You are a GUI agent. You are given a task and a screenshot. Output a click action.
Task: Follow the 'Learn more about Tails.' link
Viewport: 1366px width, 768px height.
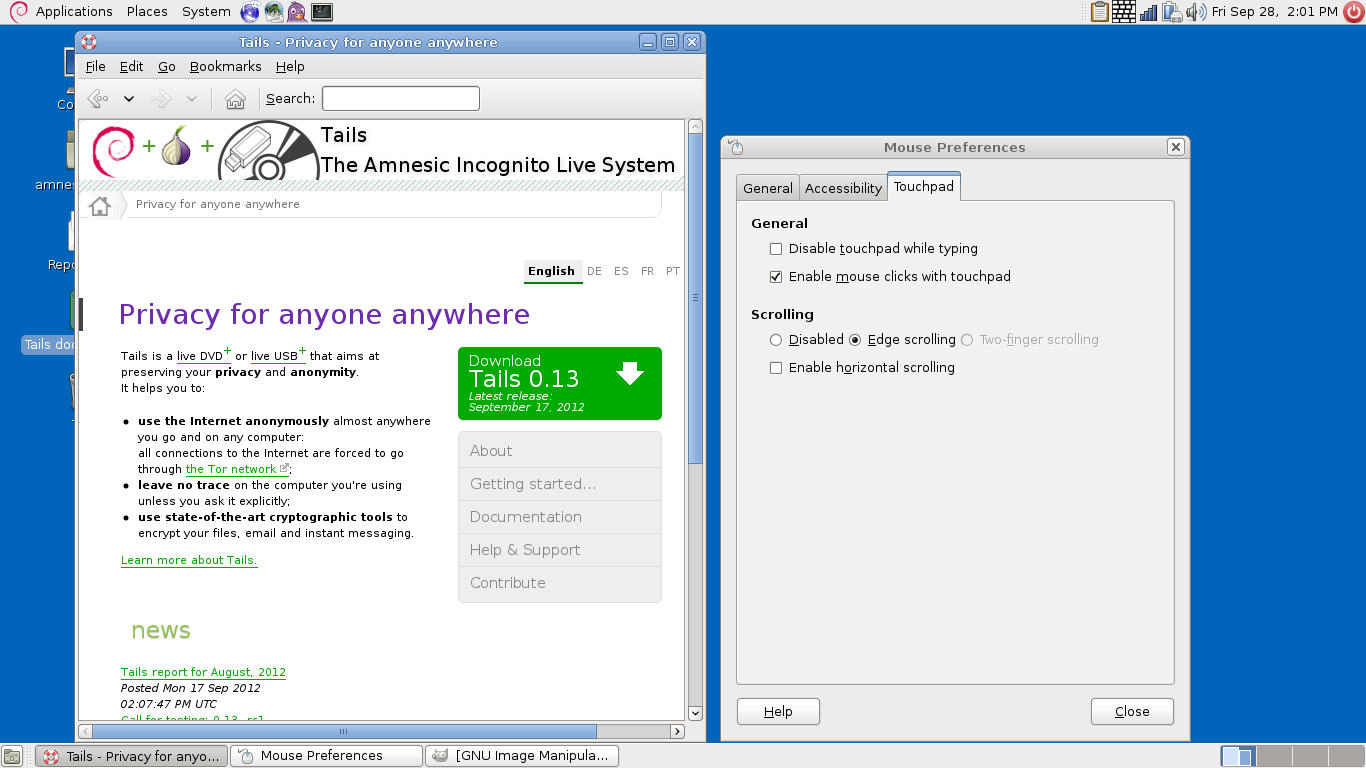[189, 560]
